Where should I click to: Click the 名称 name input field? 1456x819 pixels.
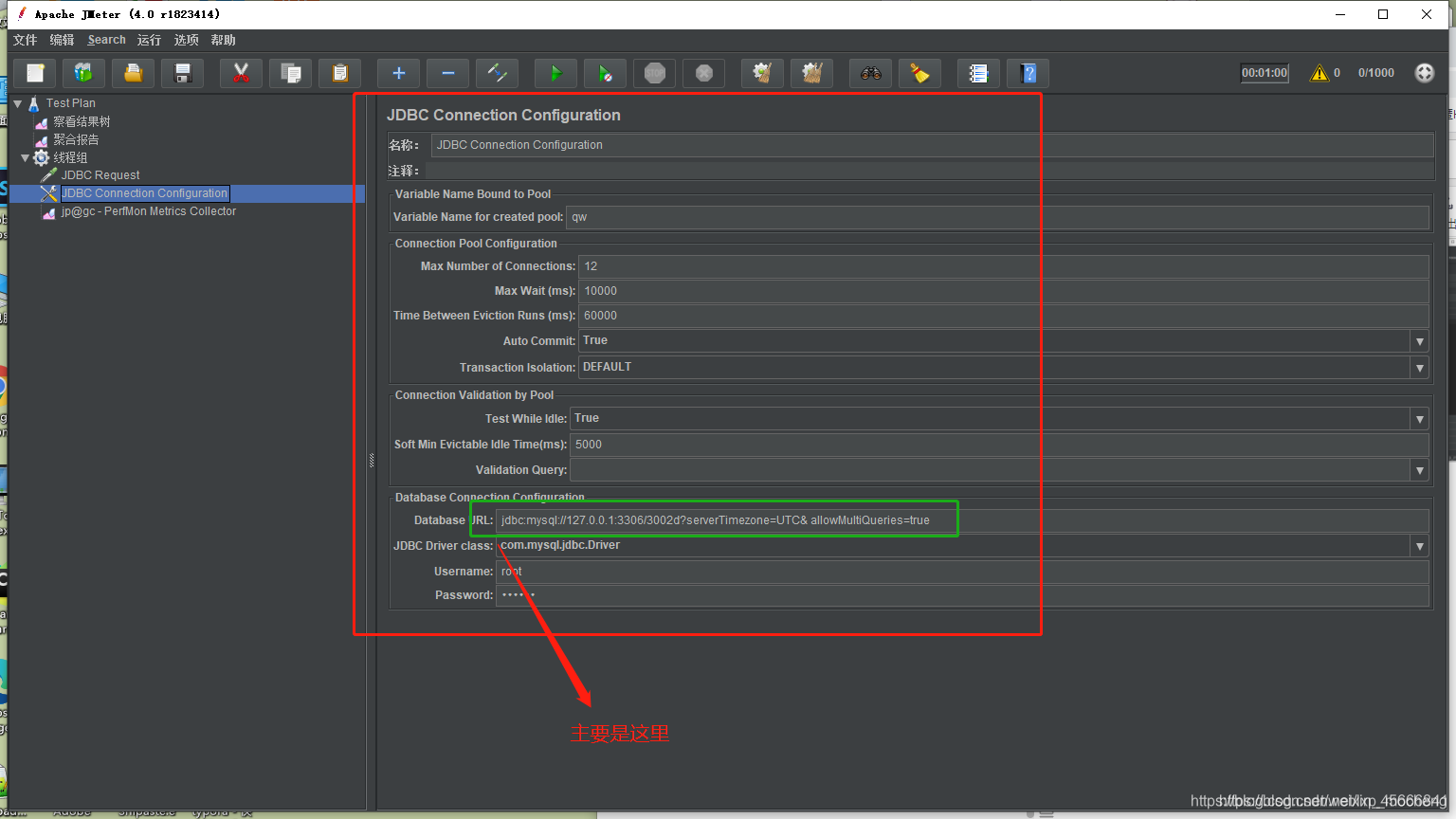[x=932, y=145]
